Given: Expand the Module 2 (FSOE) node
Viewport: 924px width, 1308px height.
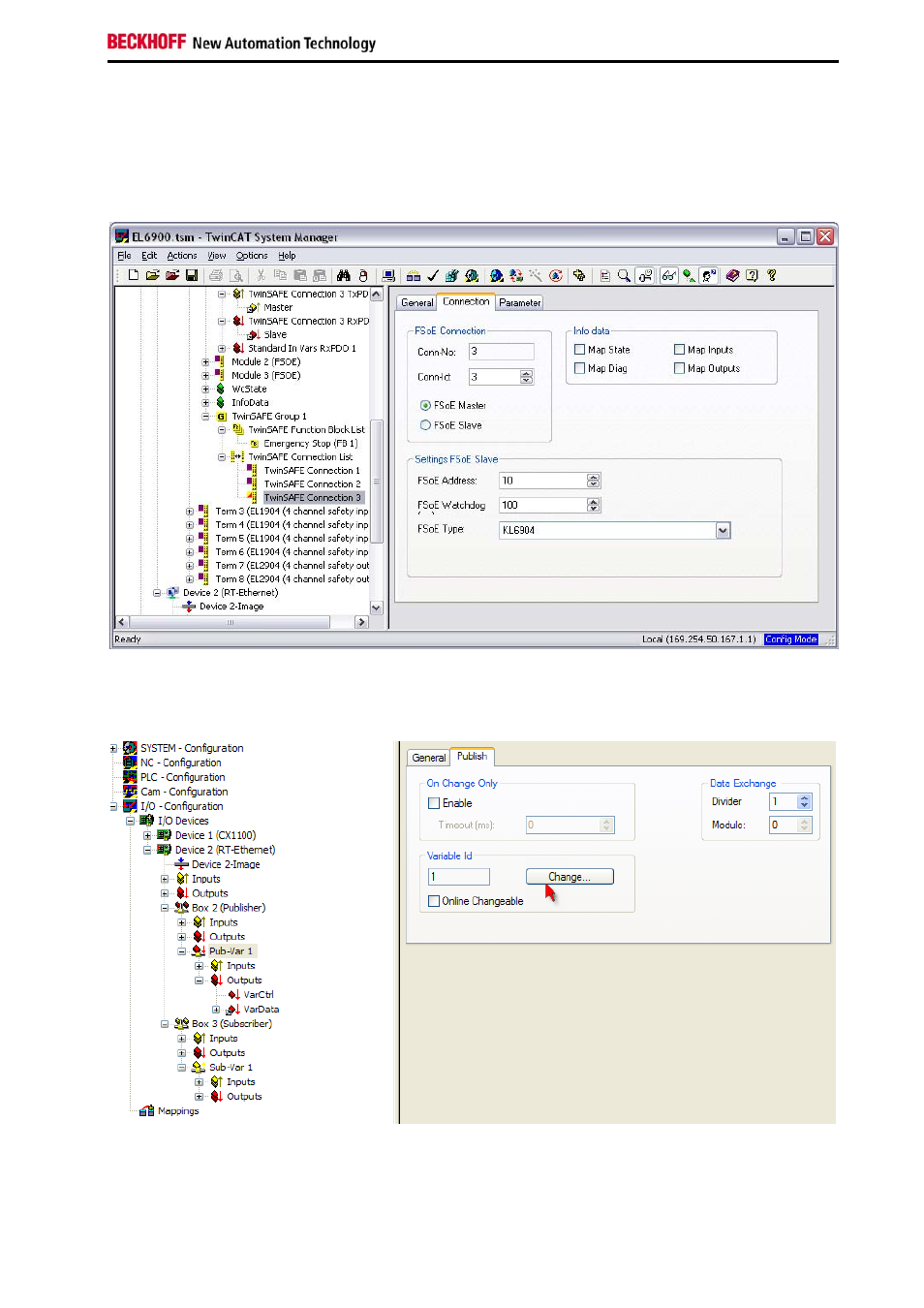Looking at the screenshot, I should (x=205, y=362).
